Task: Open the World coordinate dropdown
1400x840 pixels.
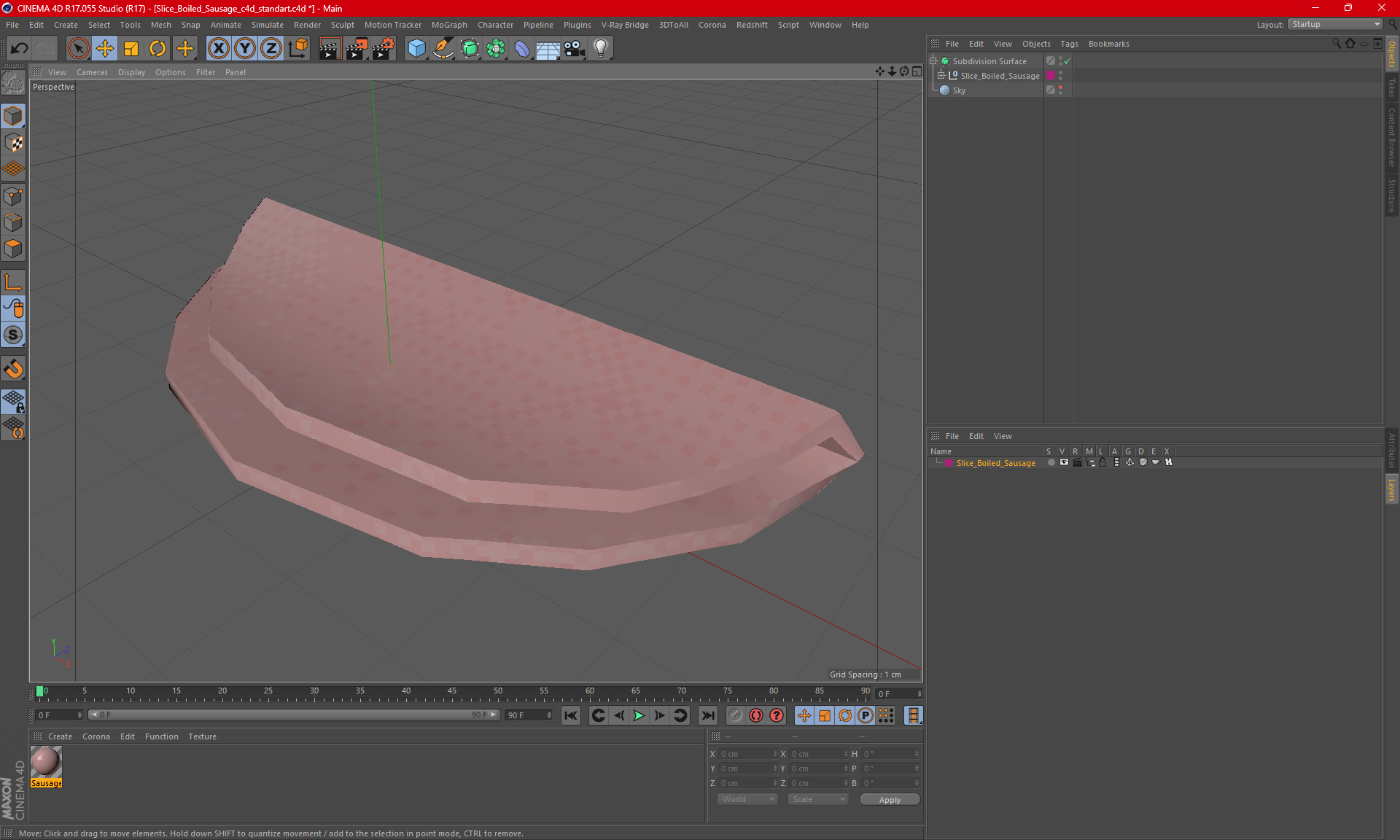Action: pos(747,799)
